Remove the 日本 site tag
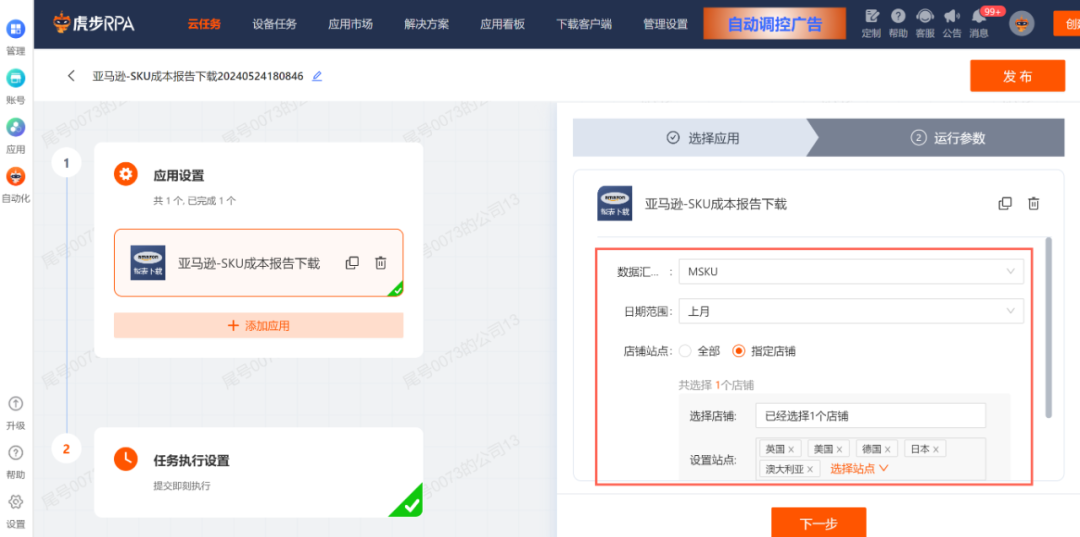The width and height of the screenshot is (1080, 537). click(x=936, y=449)
